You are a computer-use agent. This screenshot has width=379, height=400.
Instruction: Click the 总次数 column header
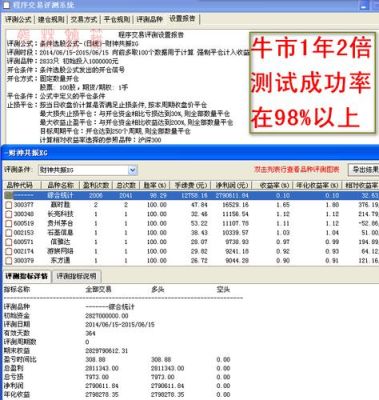click(126, 185)
